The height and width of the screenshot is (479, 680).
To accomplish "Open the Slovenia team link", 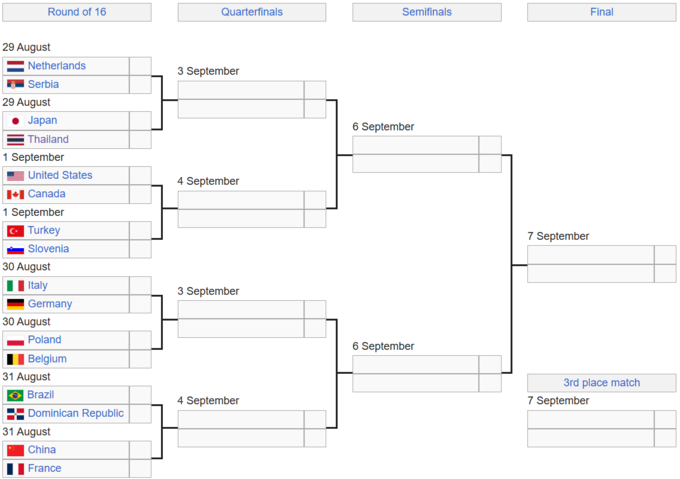I will 48,249.
